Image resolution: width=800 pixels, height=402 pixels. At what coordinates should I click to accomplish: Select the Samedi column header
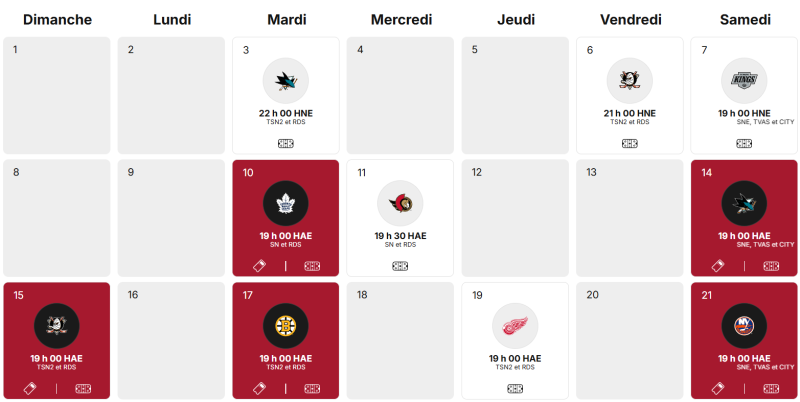744,20
